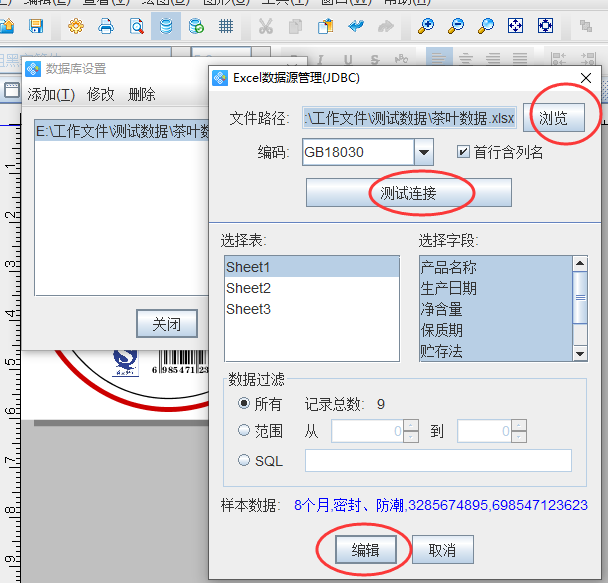Select the 所有 radio button
Screen dimensions: 608x583
point(244,404)
